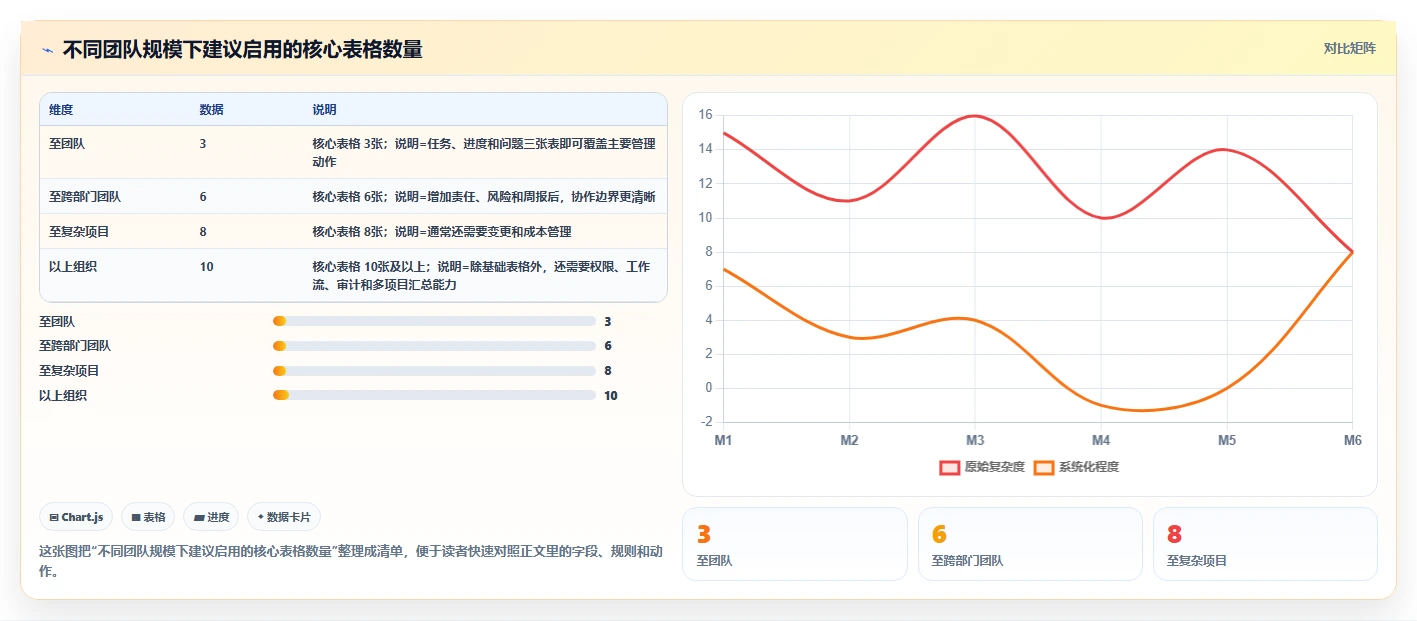This screenshot has height=621, width=1417.
Task: Click the M4 x-axis label
Action: pos(1101,440)
